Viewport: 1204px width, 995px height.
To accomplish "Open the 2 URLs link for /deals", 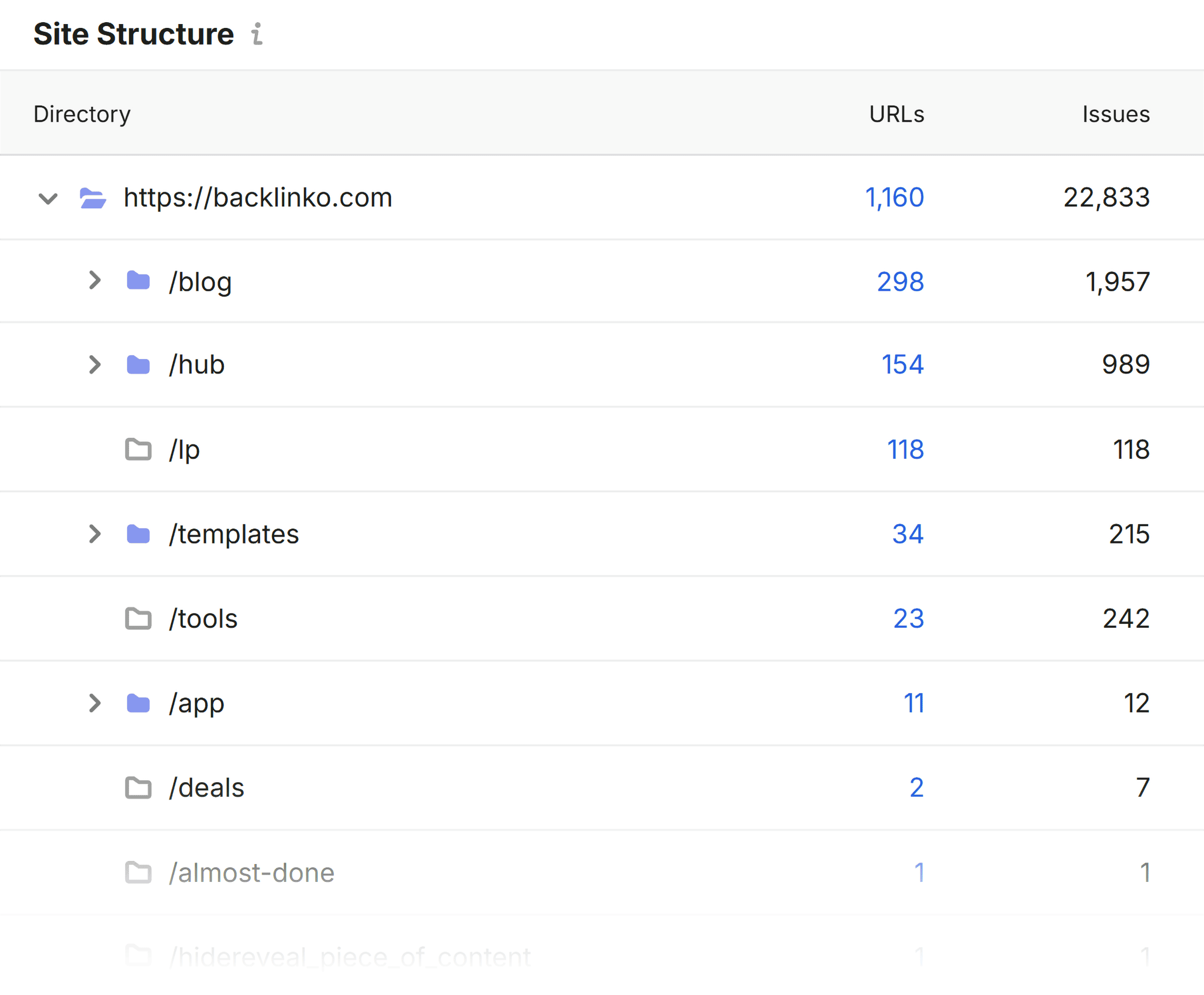I will 917,788.
